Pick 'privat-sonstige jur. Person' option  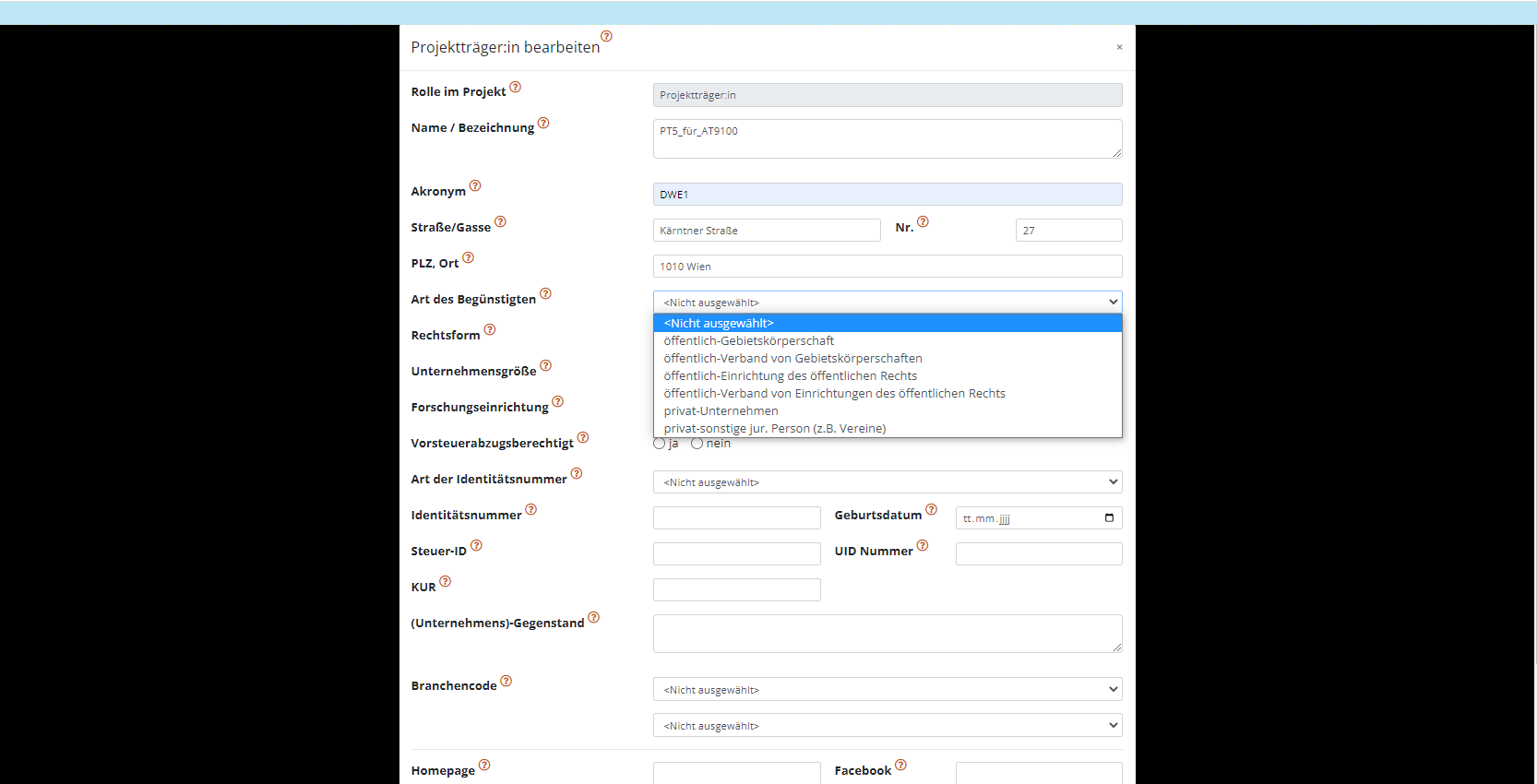(x=774, y=429)
